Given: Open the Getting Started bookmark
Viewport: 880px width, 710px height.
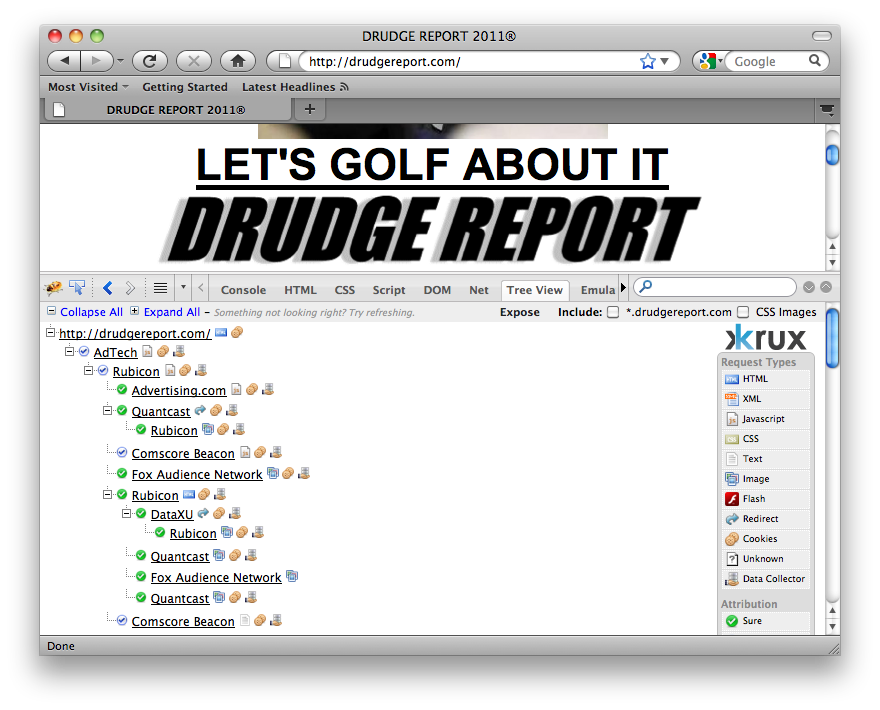Looking at the screenshot, I should tap(185, 87).
